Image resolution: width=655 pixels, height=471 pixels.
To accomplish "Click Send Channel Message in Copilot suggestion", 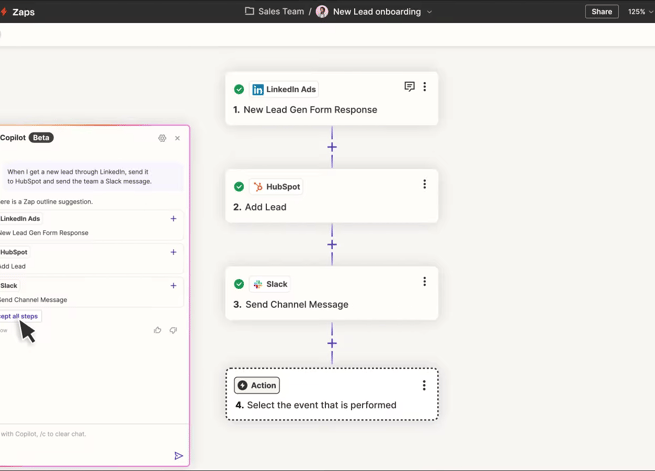I will click(x=33, y=300).
